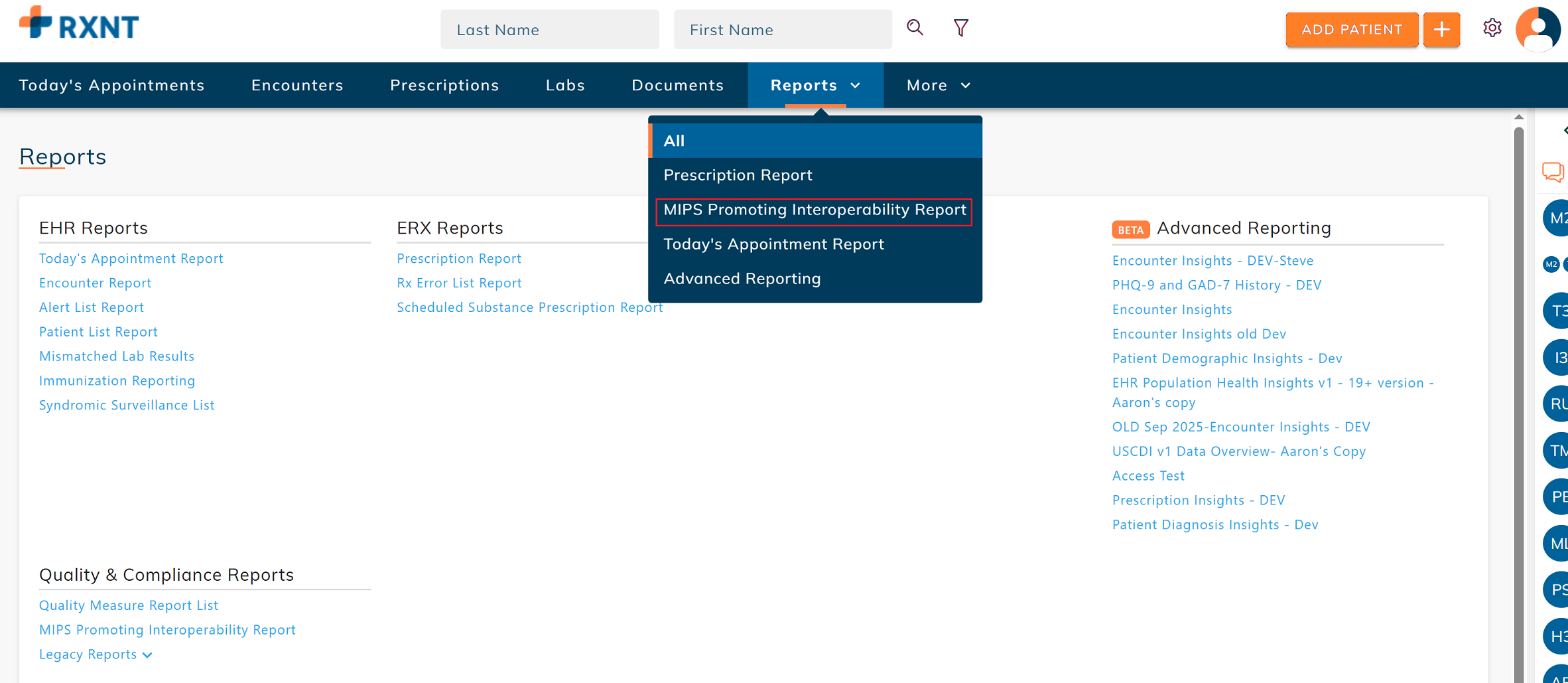Image resolution: width=1568 pixels, height=683 pixels.
Task: Select the PS avatar in sidebar
Action: (1556, 589)
